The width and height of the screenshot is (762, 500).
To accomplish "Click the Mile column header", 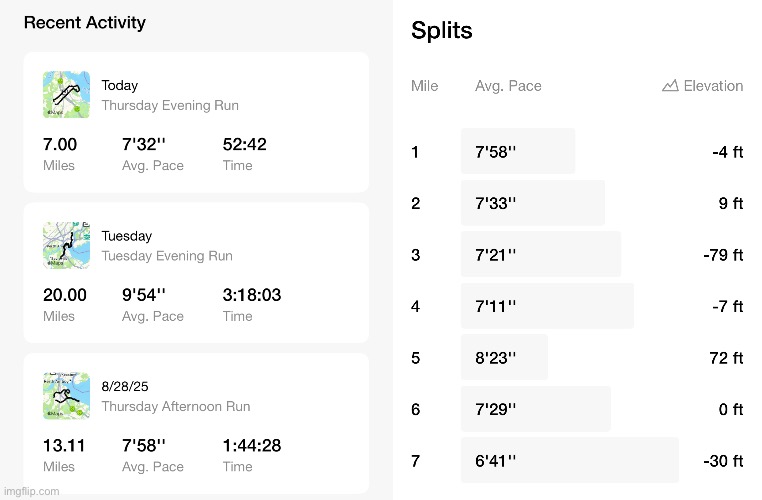I will 424,86.
